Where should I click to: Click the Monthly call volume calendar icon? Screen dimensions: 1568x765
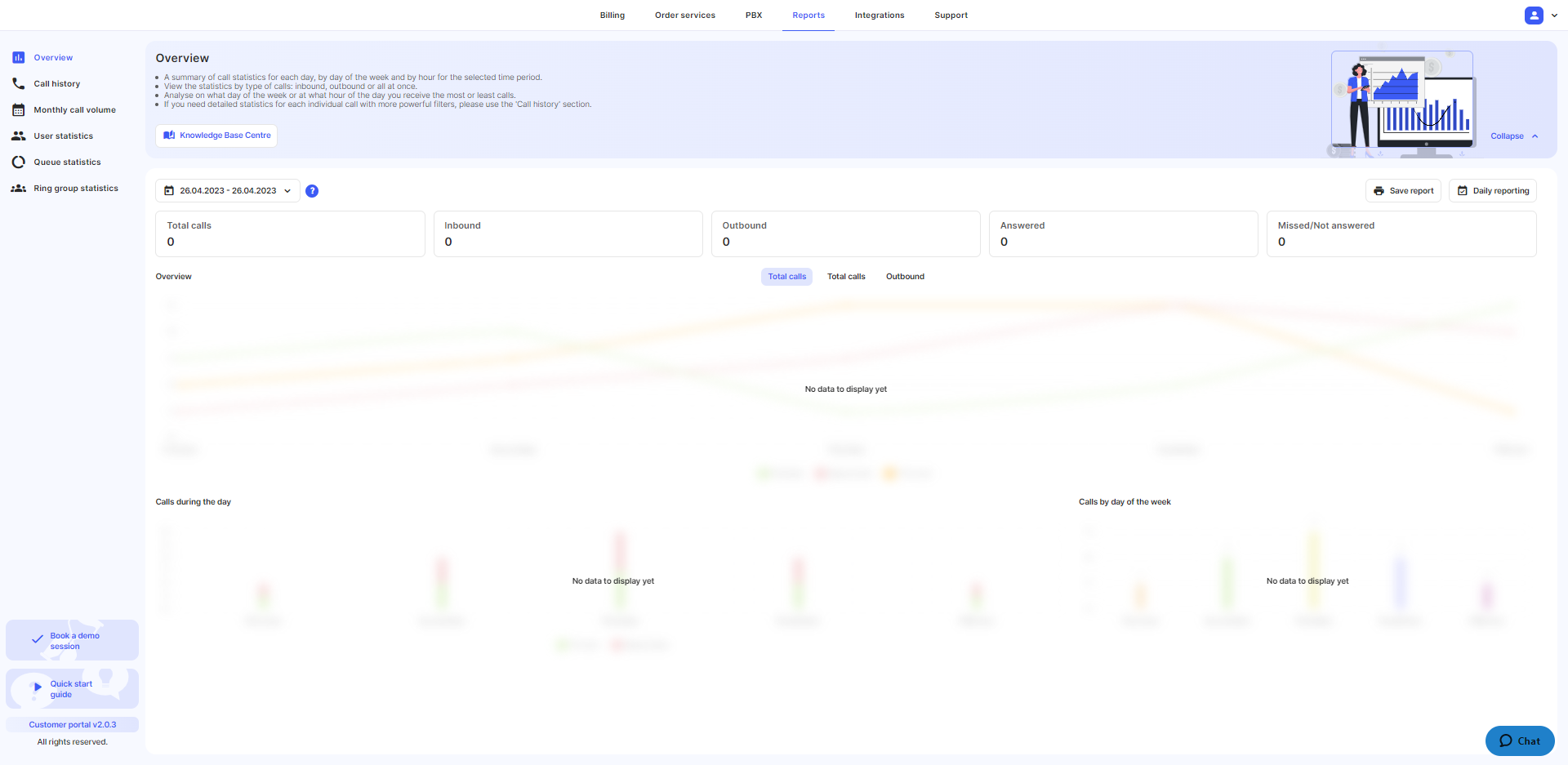click(x=18, y=109)
